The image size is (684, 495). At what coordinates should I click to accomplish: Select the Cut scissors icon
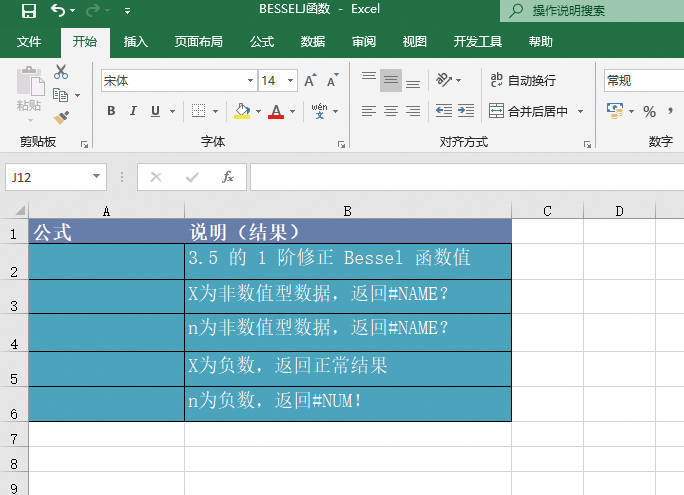tap(61, 72)
